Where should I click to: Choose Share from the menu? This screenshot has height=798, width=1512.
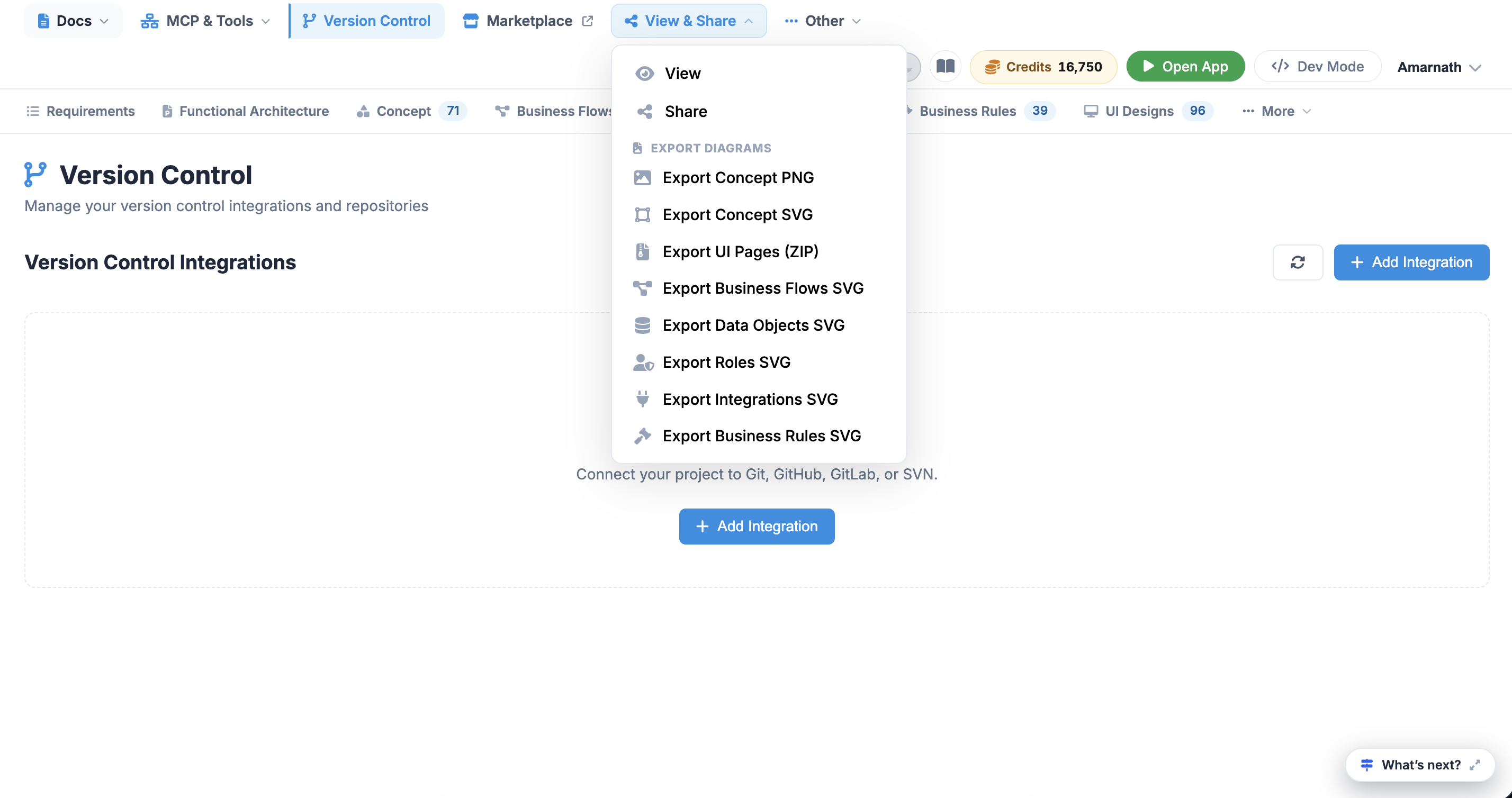tap(759, 112)
